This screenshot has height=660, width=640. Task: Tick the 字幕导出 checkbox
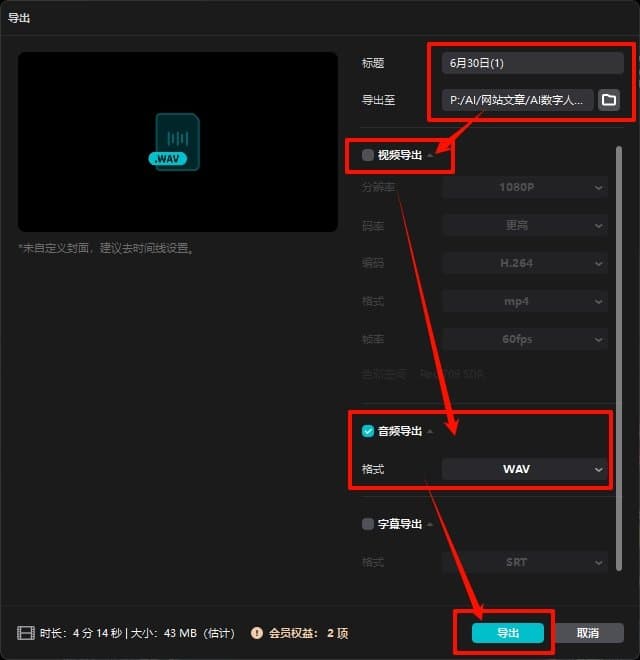click(x=368, y=524)
